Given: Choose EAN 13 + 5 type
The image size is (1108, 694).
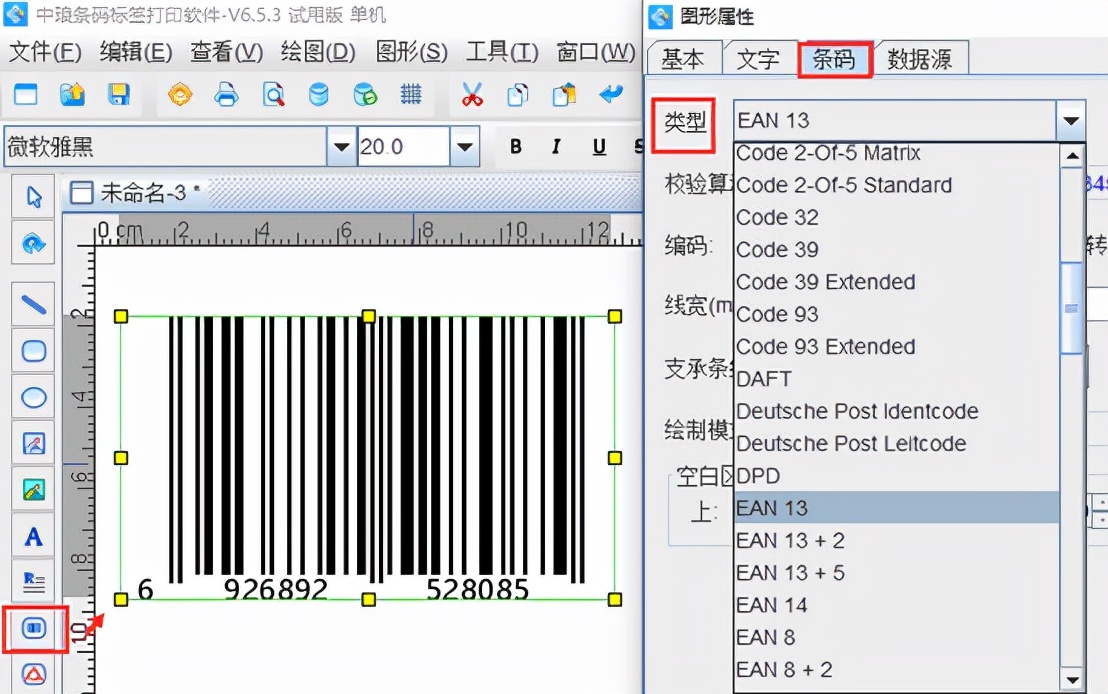Looking at the screenshot, I should pos(896,572).
